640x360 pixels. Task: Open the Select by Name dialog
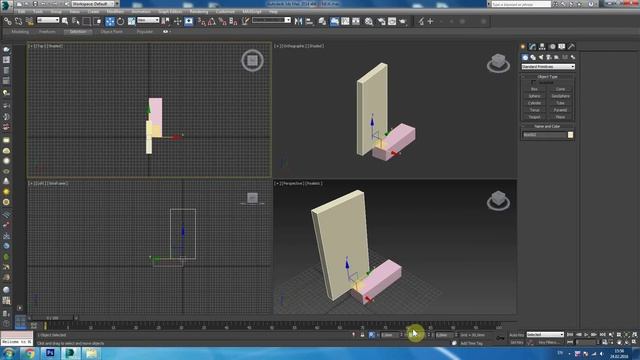pyautogui.click(x=76, y=21)
